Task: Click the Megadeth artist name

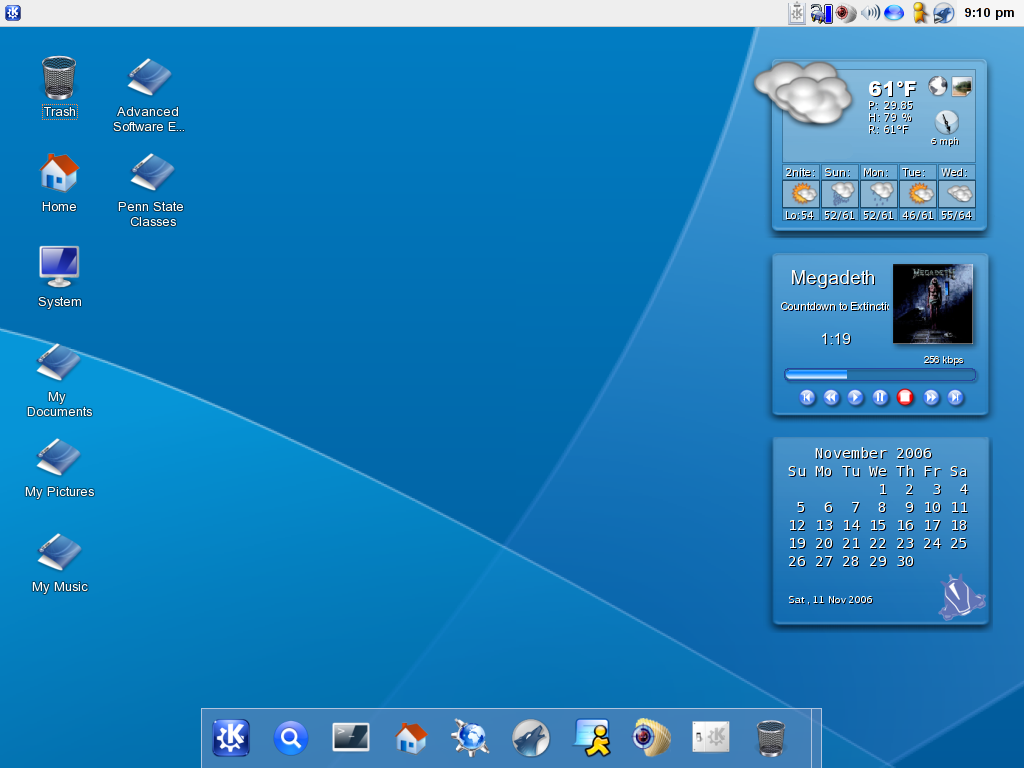Action: [x=833, y=278]
